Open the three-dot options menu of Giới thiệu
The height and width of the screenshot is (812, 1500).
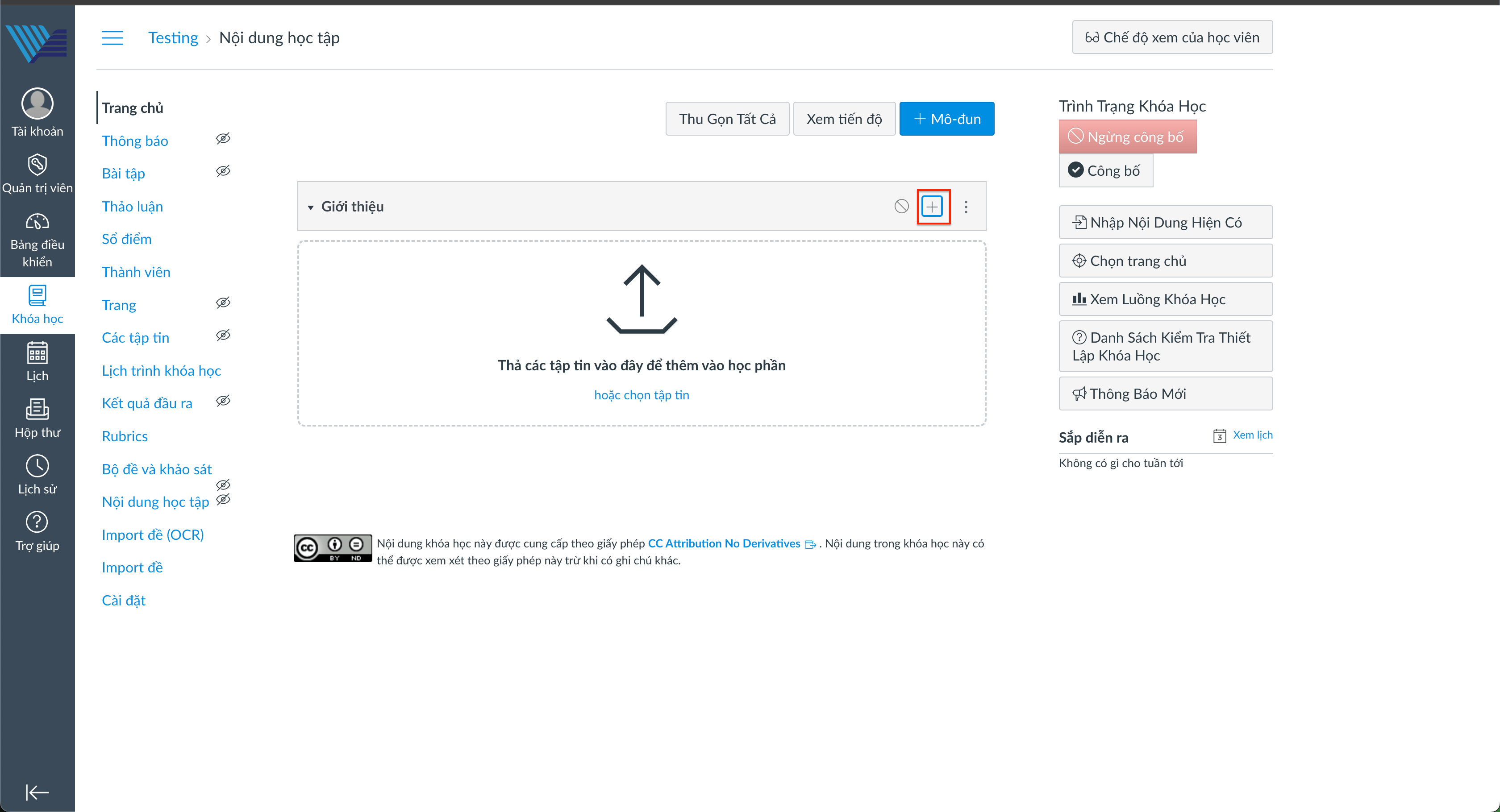(966, 207)
